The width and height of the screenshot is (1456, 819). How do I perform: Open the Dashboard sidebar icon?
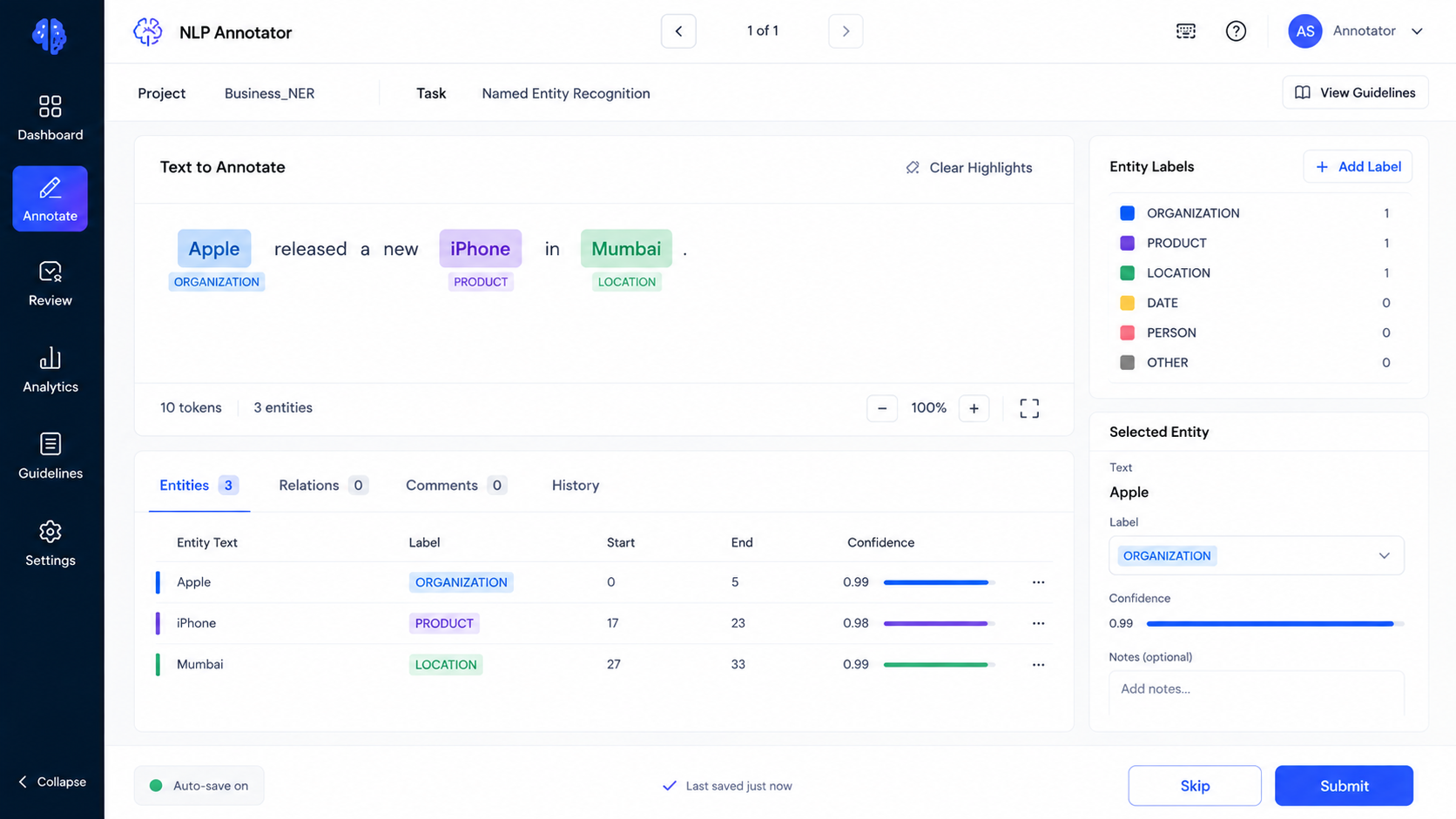click(x=50, y=106)
